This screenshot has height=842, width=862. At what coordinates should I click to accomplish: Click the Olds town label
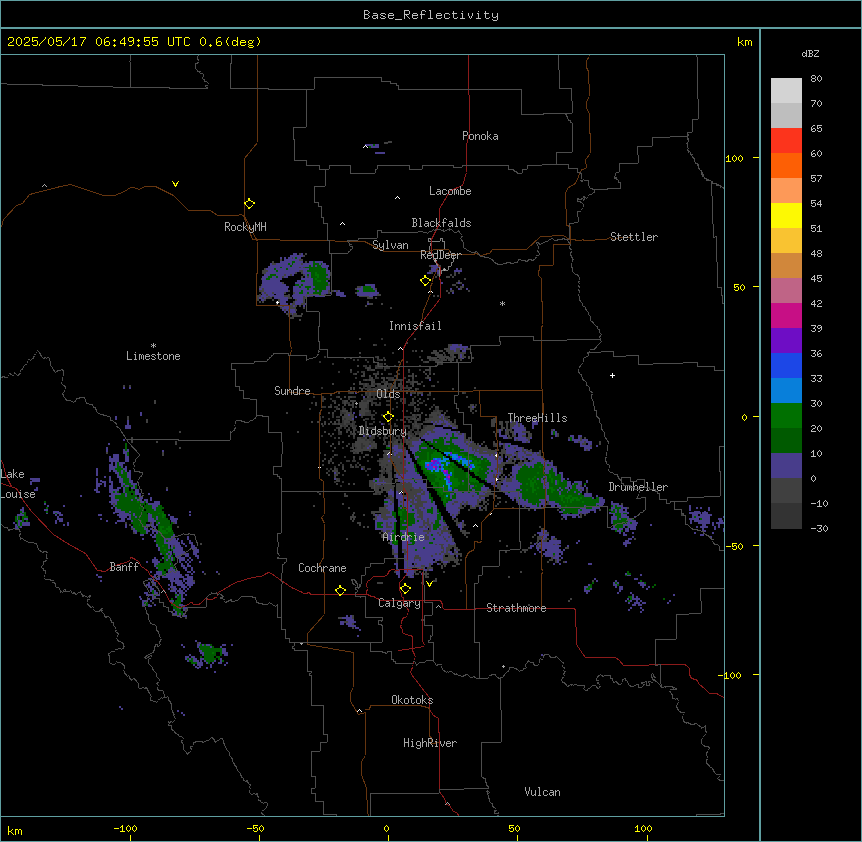tap(388, 394)
